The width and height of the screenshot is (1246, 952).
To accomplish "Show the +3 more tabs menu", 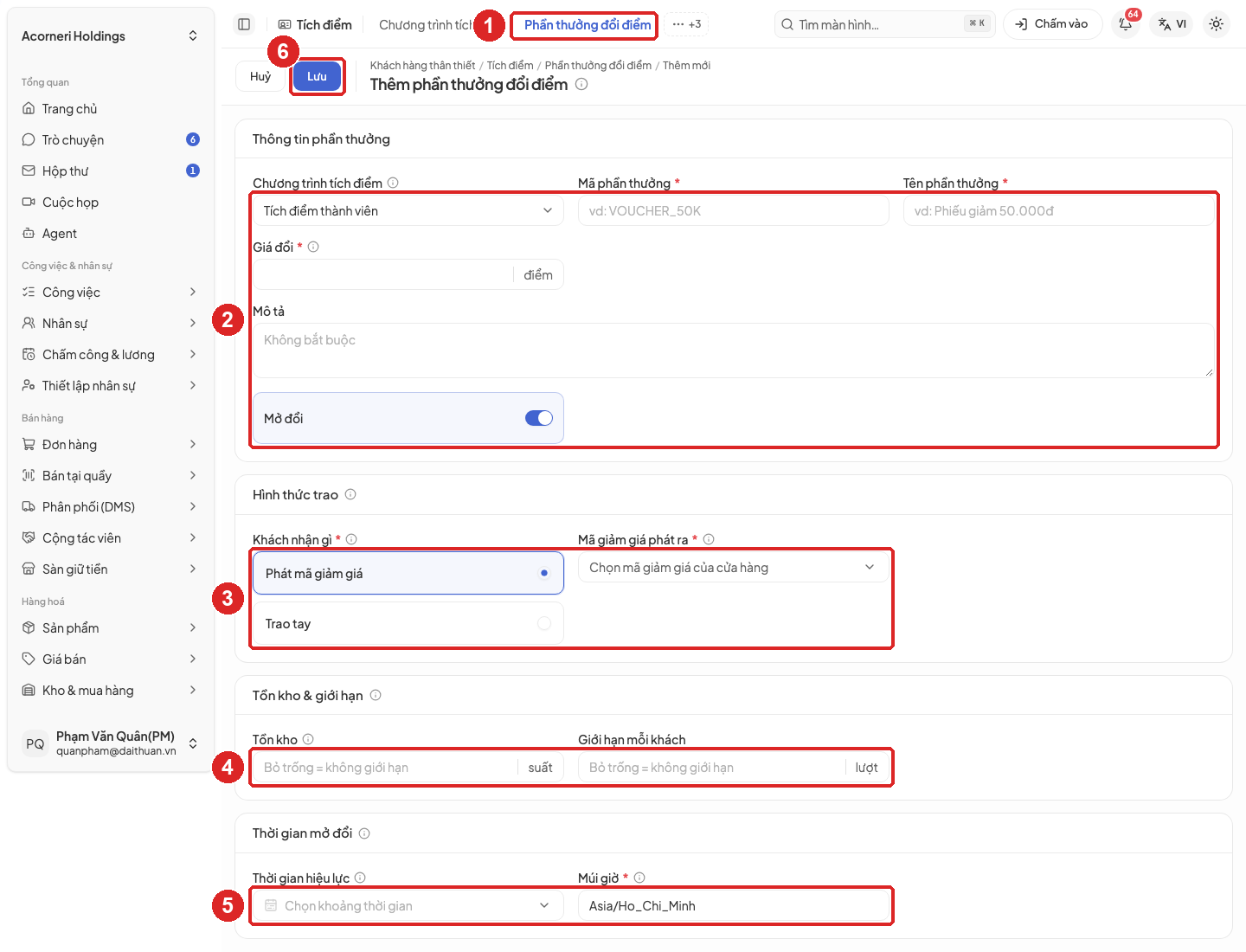I will 687,24.
